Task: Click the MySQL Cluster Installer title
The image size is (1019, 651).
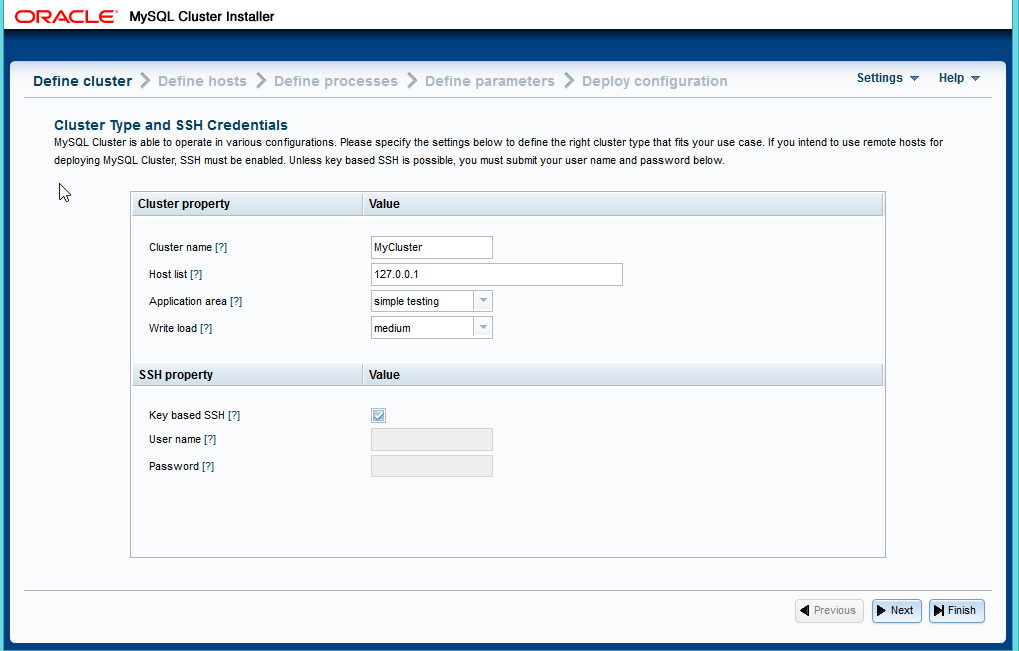Action: pos(201,17)
